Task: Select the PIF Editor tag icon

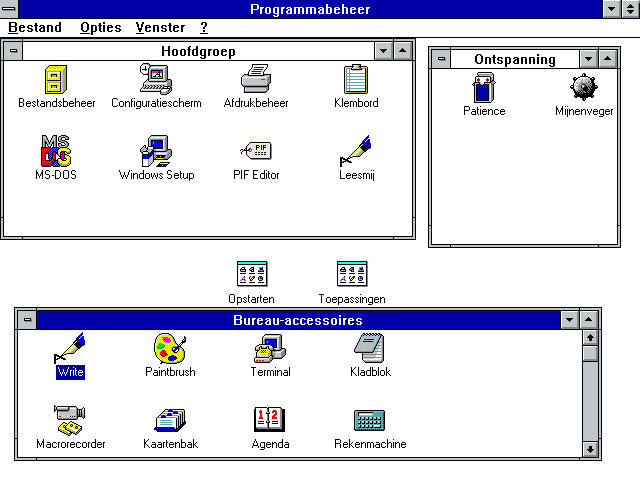Action: [256, 151]
